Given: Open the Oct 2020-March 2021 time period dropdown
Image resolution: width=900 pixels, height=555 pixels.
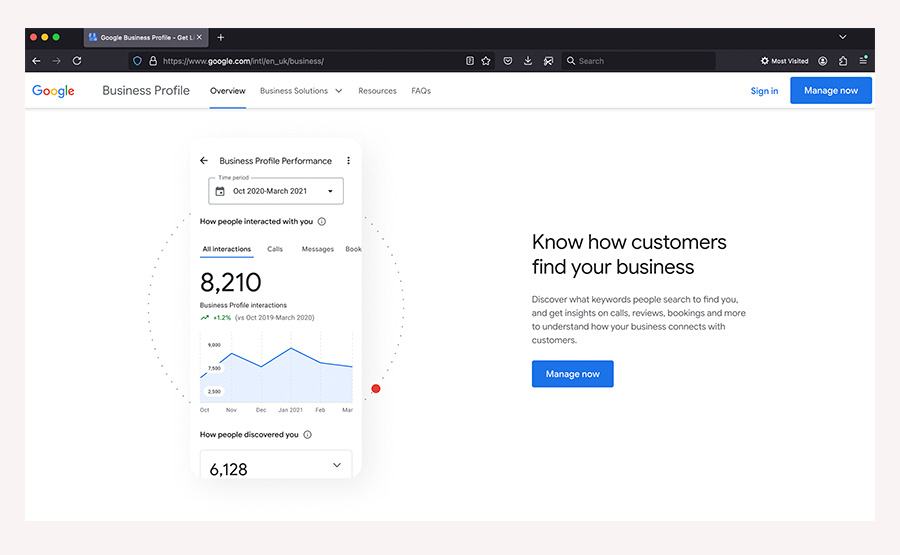Looking at the screenshot, I should point(276,191).
